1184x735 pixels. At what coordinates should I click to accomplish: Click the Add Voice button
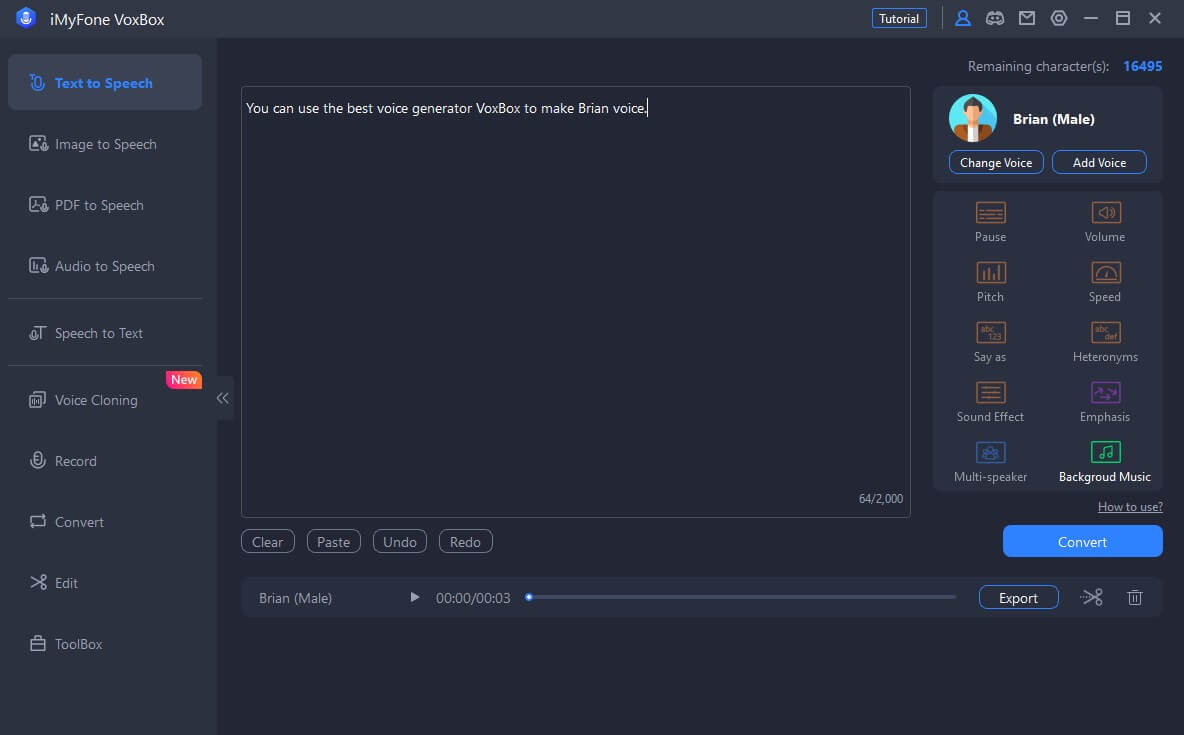click(x=1099, y=162)
